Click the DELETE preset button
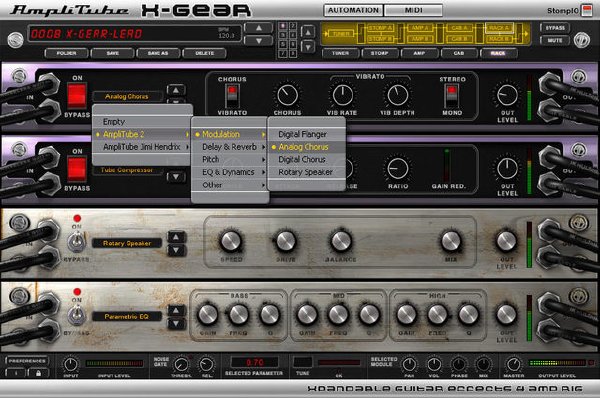Image resolution: width=600 pixels, height=398 pixels. click(x=204, y=53)
